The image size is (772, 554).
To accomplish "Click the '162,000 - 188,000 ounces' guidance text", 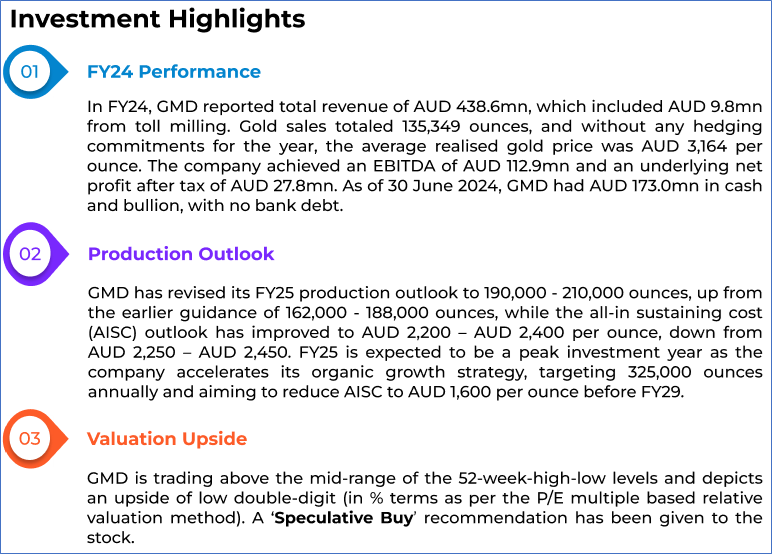I will click(x=392, y=313).
